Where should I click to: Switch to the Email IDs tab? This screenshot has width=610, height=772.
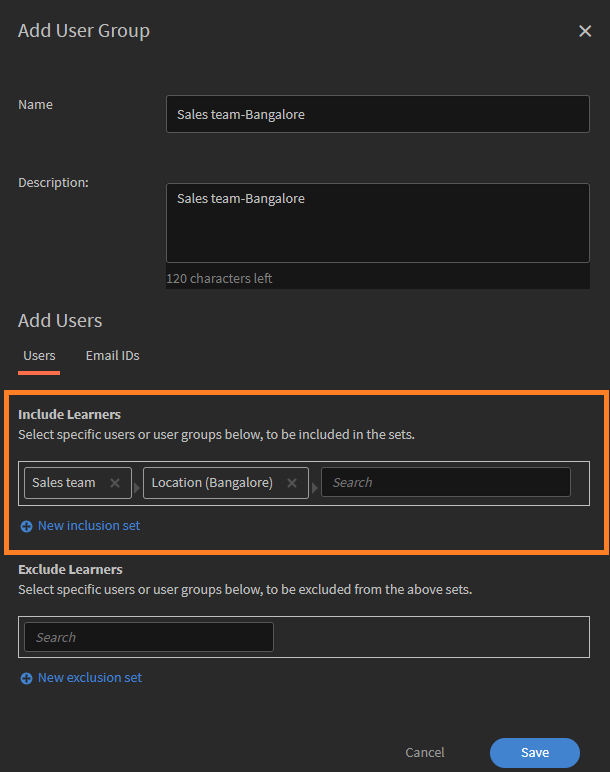pyautogui.click(x=112, y=355)
